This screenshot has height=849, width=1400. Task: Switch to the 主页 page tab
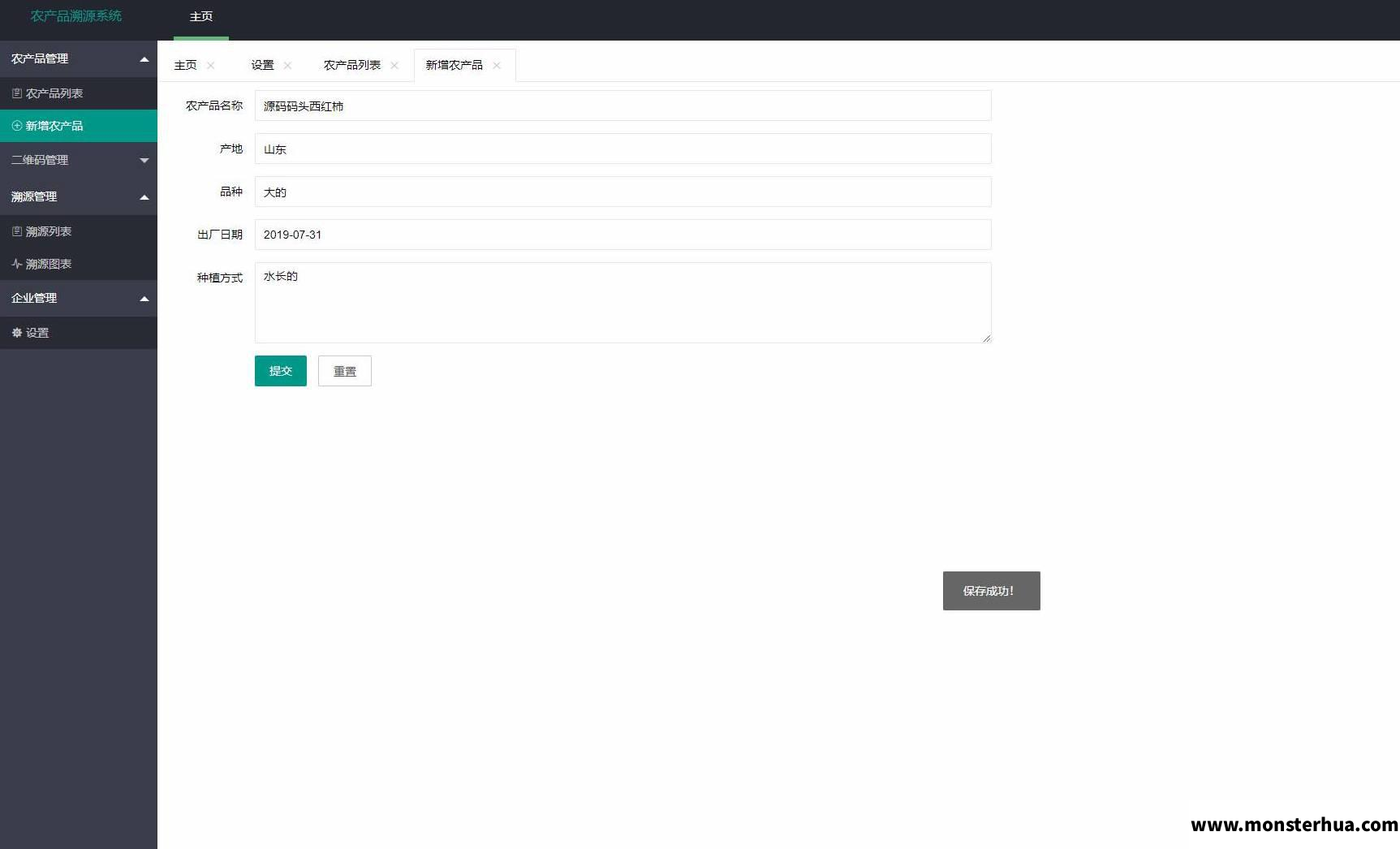[x=186, y=65]
